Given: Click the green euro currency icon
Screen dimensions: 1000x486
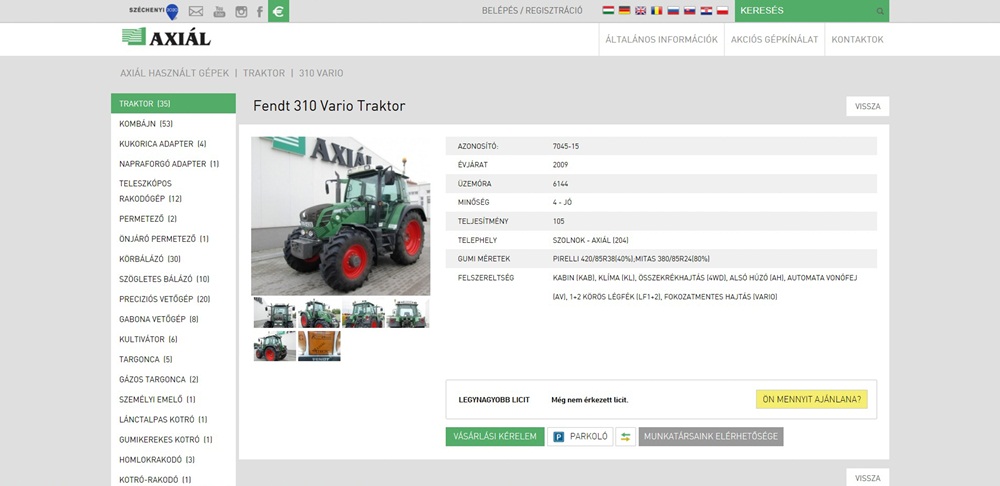Looking at the screenshot, I should (279, 11).
